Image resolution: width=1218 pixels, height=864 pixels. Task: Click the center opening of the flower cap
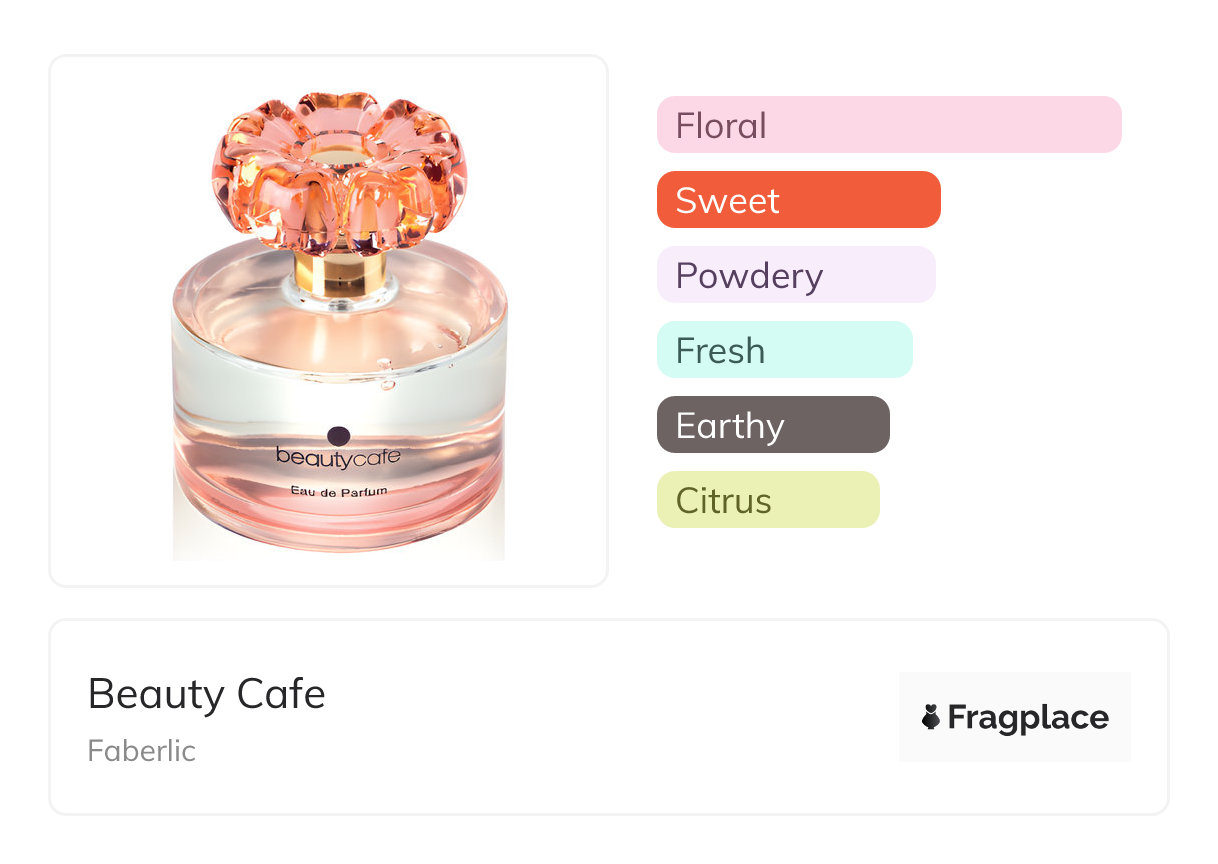click(x=340, y=158)
